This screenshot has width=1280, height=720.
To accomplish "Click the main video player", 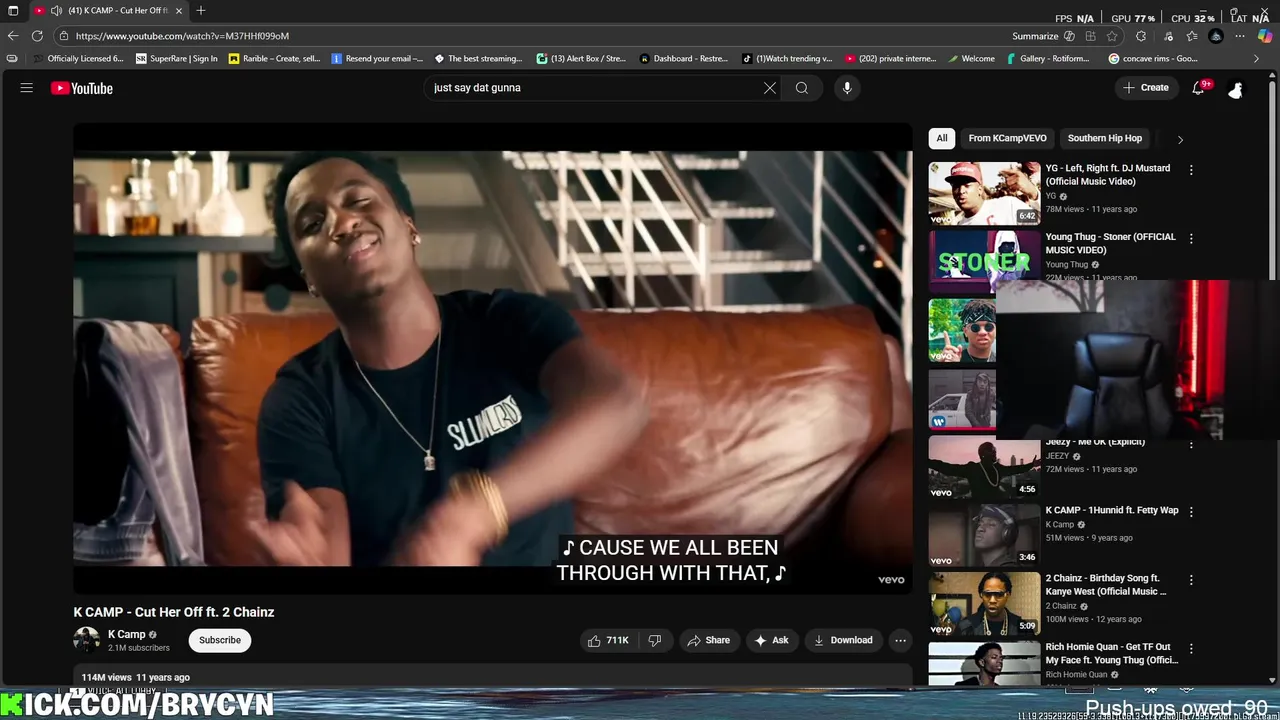I will [492, 359].
